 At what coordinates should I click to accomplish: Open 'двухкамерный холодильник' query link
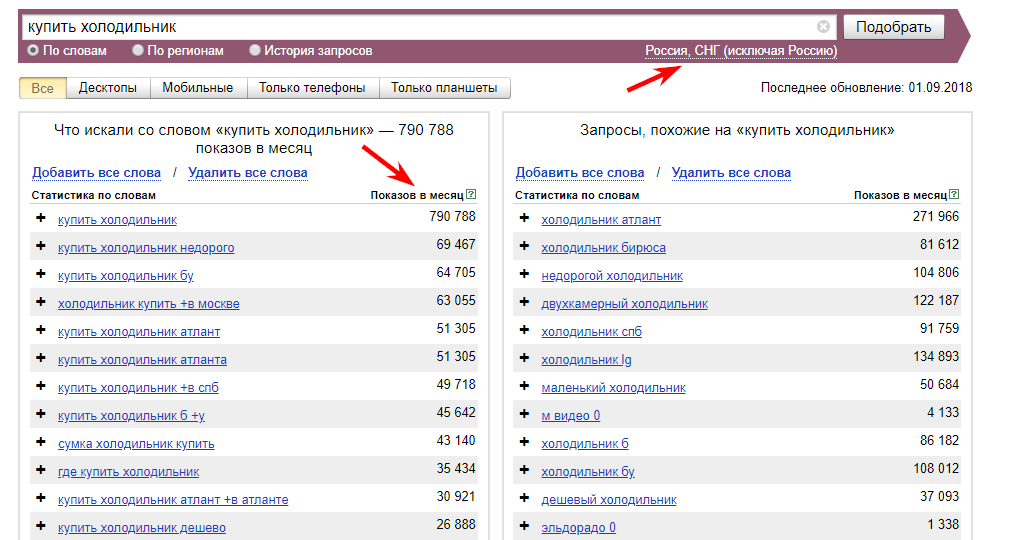point(625,303)
